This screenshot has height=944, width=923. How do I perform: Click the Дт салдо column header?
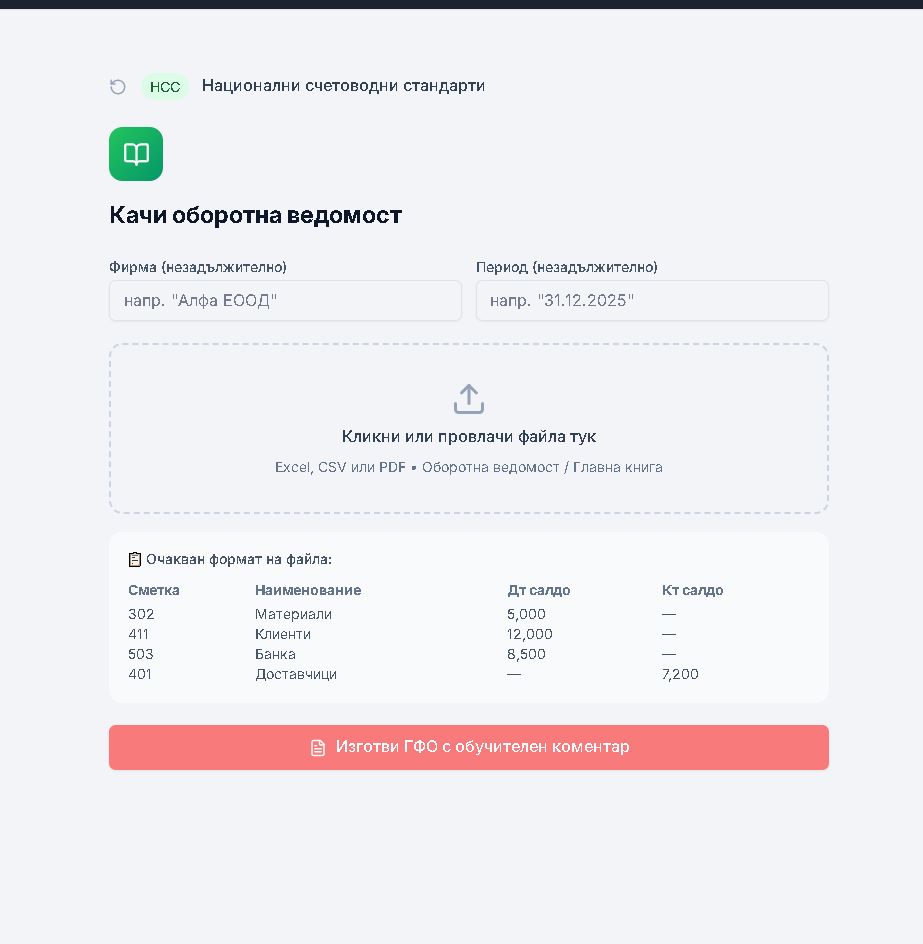tap(538, 590)
